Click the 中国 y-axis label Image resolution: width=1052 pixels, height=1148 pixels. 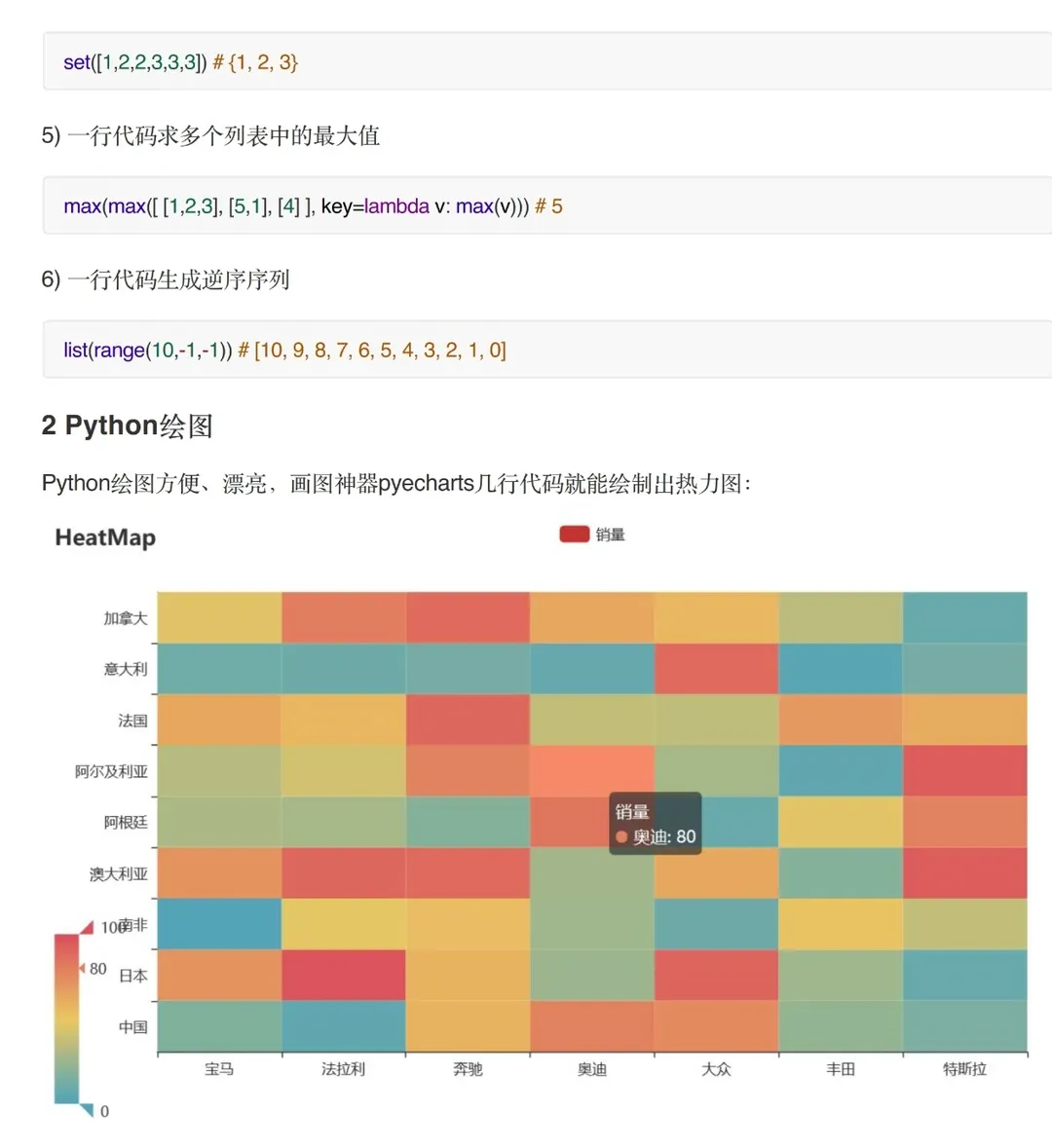(132, 1027)
